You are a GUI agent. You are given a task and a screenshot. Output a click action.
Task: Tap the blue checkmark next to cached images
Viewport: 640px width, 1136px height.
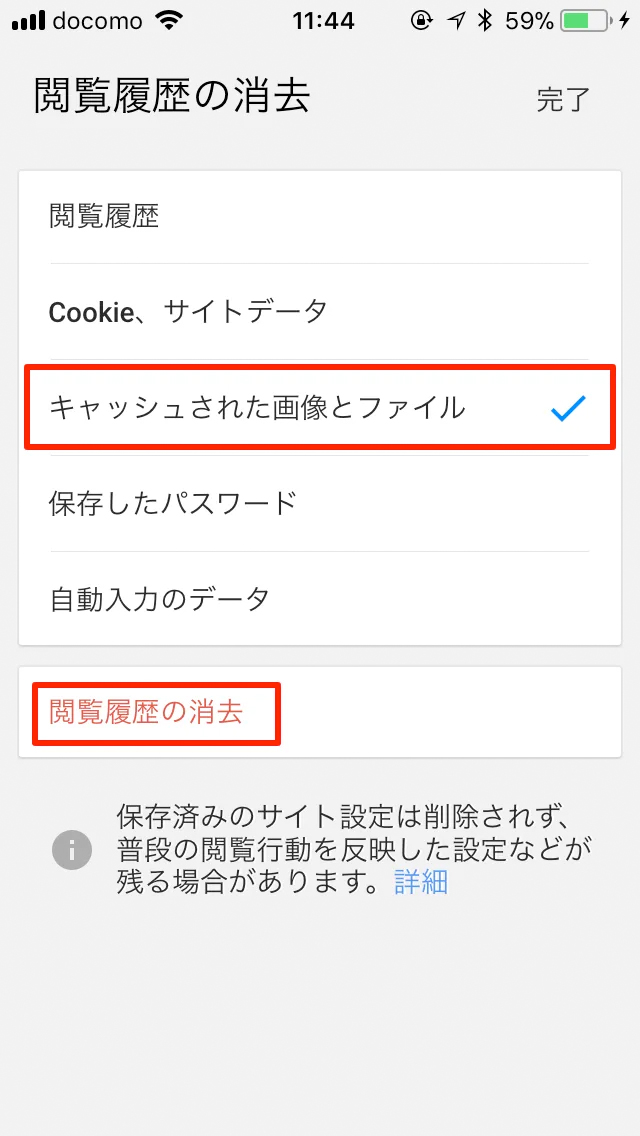[570, 405]
